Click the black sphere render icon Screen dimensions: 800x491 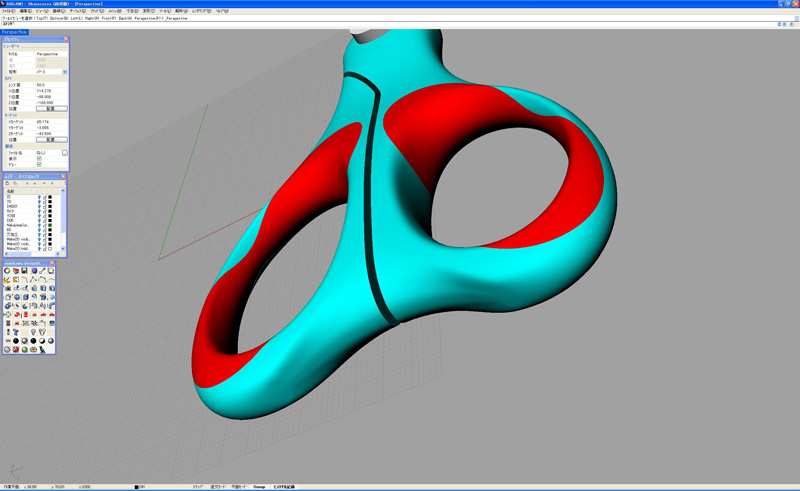pos(16,341)
